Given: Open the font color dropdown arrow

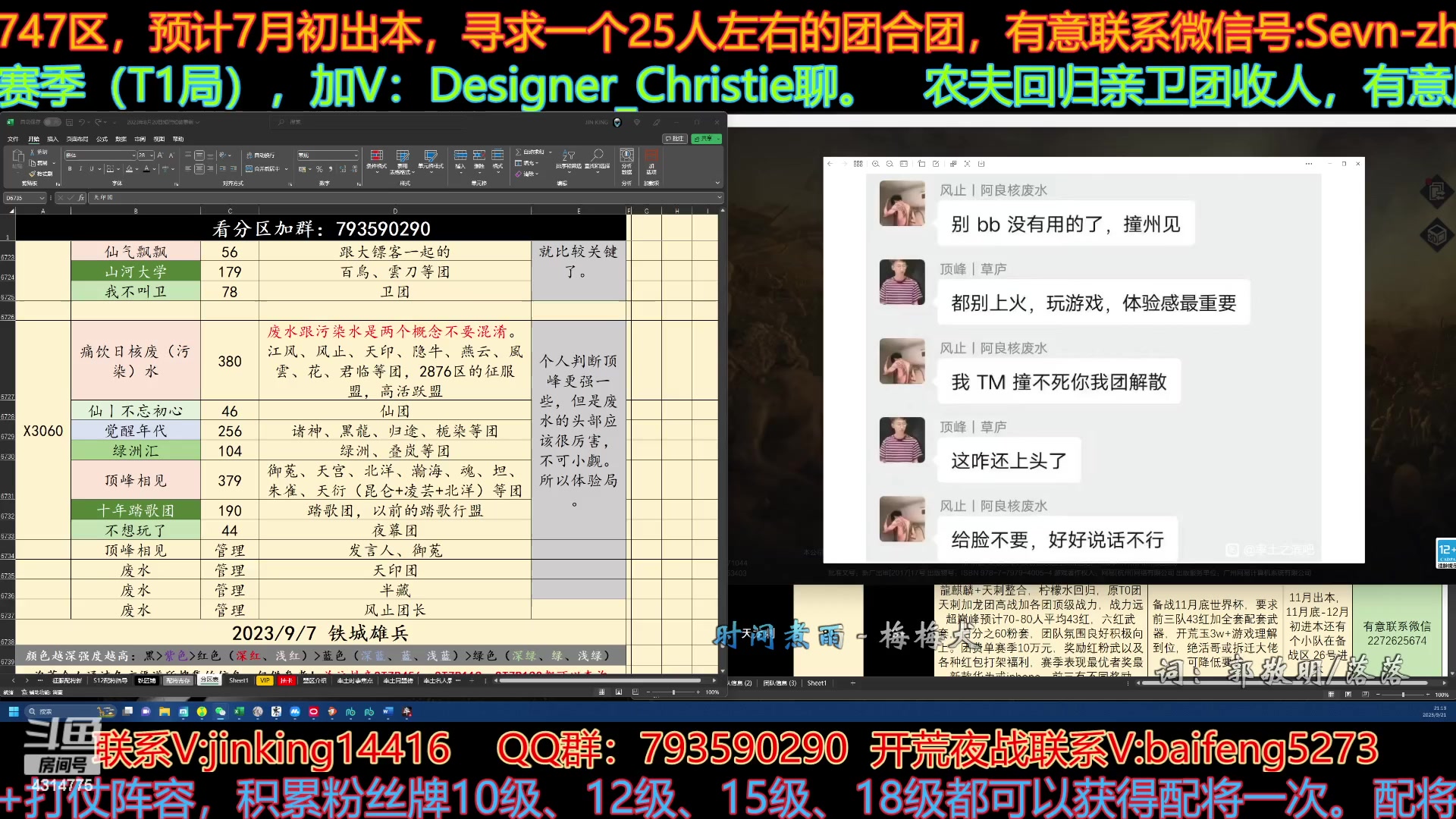Looking at the screenshot, I should coord(154,169).
